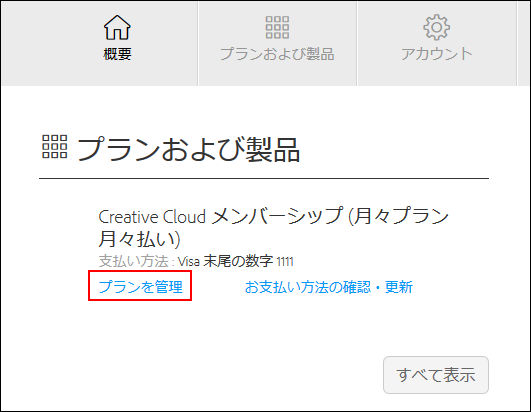This screenshot has width=531, height=412.
Task: Open お支払い方法の確認・更新 link
Action: click(328, 287)
